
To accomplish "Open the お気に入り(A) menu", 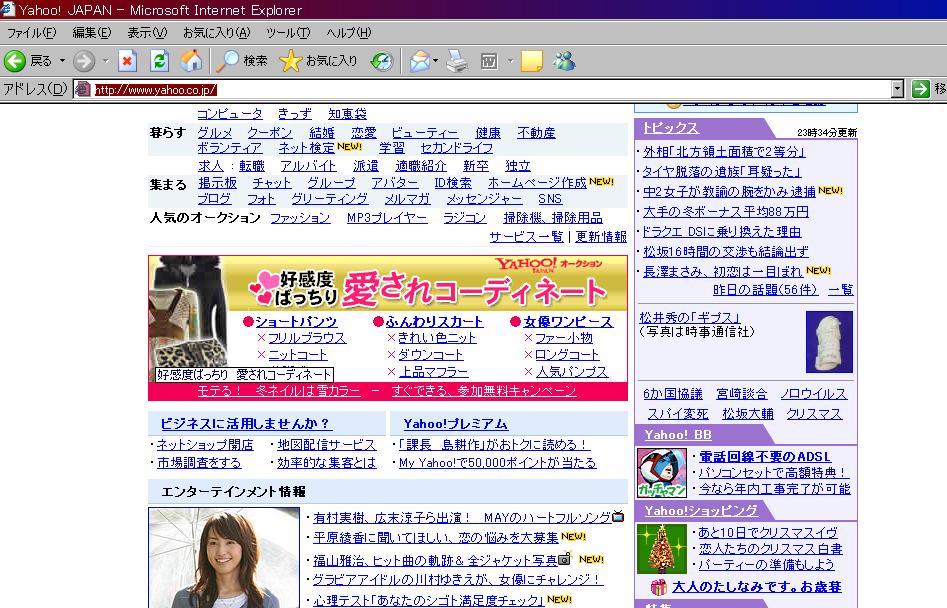I will 216,33.
